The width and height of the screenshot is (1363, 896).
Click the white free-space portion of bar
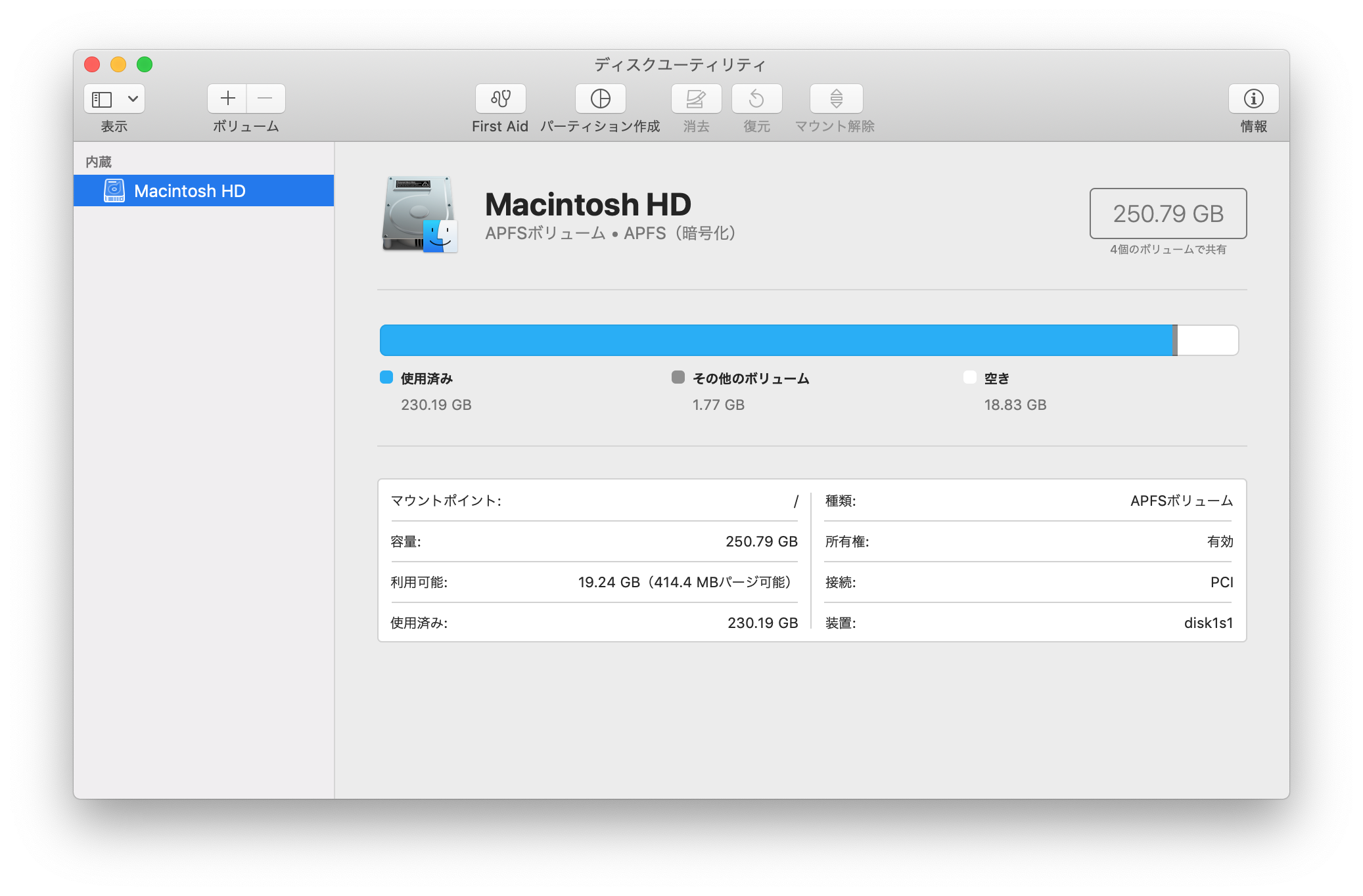[x=1208, y=340]
